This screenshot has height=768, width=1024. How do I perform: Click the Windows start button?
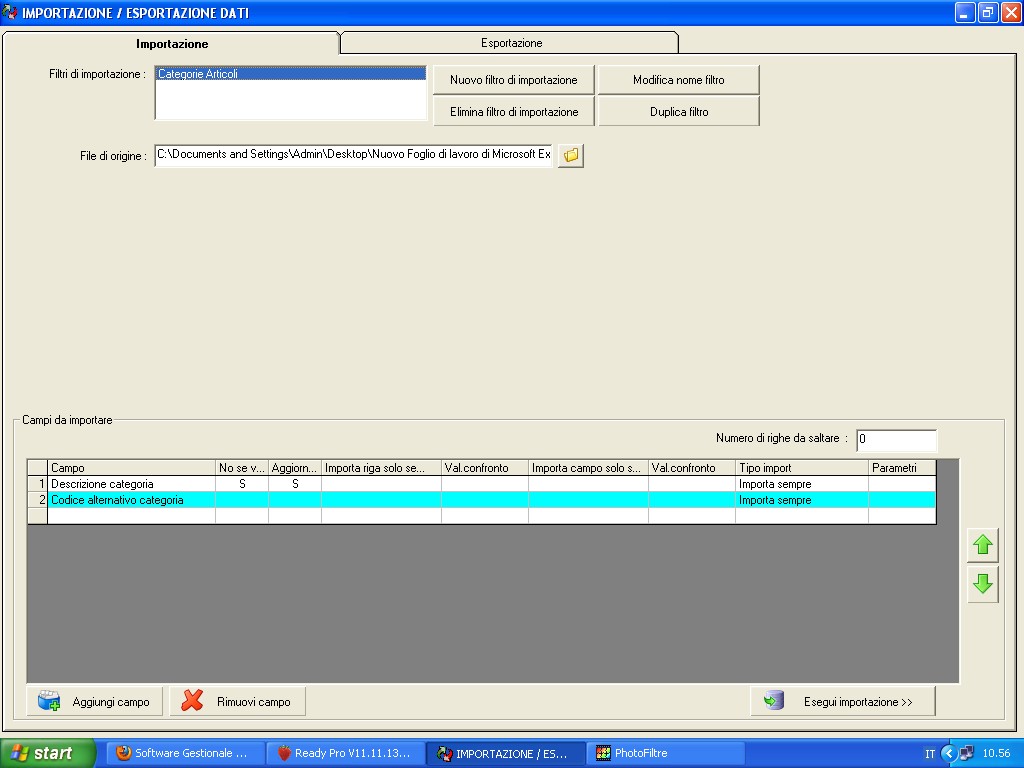[x=47, y=753]
